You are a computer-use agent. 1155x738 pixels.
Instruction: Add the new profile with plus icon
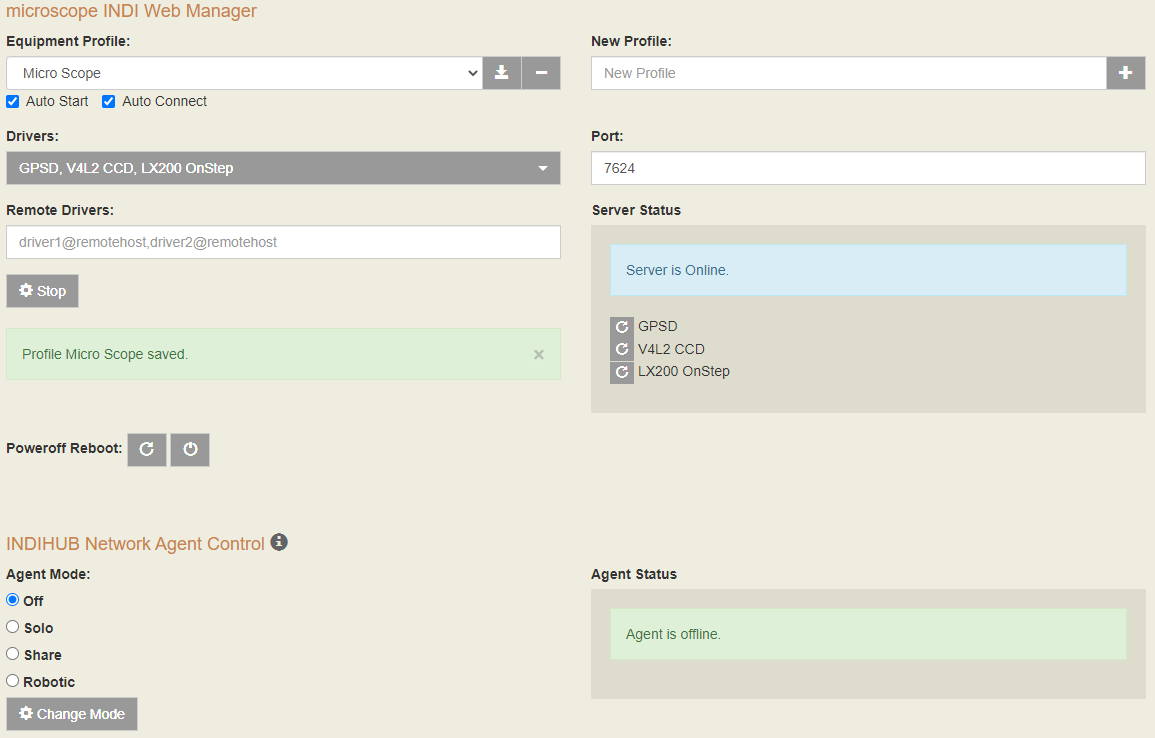click(x=1125, y=73)
